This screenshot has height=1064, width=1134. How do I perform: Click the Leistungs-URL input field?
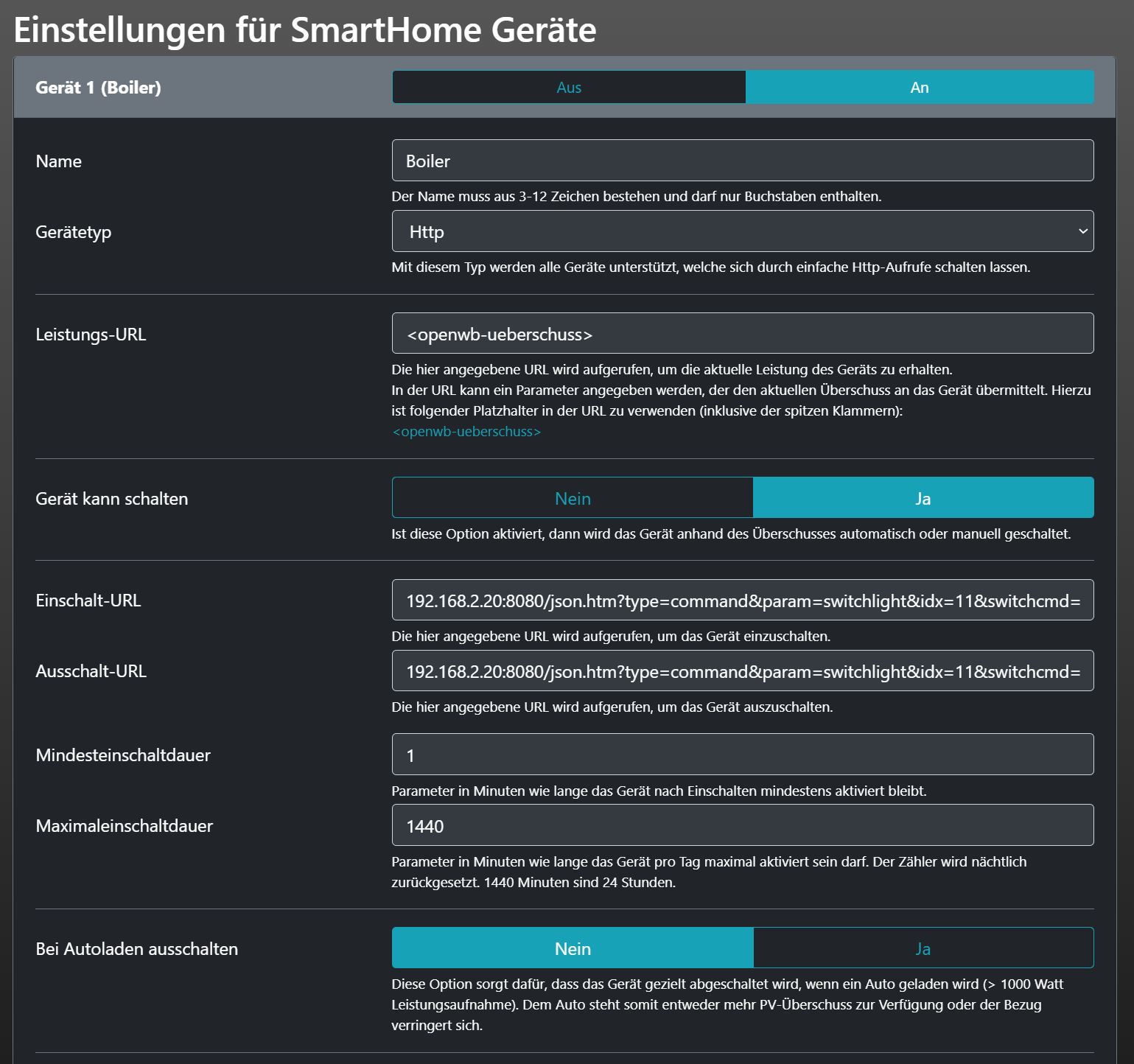(742, 334)
